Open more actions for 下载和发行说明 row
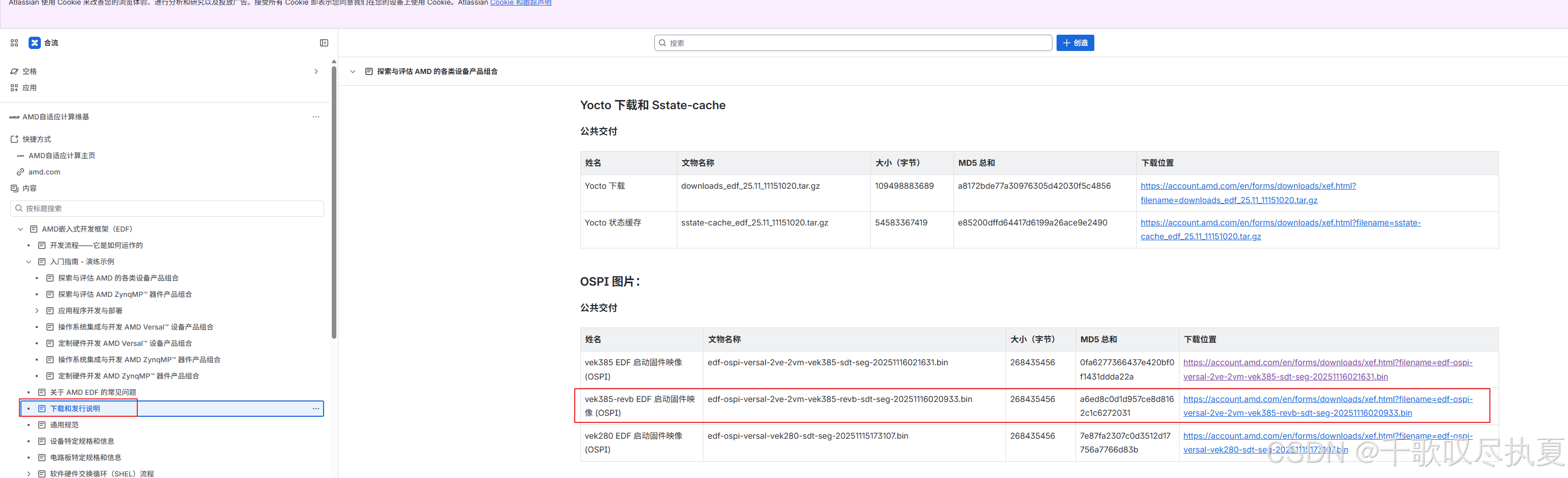The height and width of the screenshot is (478, 1568). pyautogui.click(x=316, y=409)
